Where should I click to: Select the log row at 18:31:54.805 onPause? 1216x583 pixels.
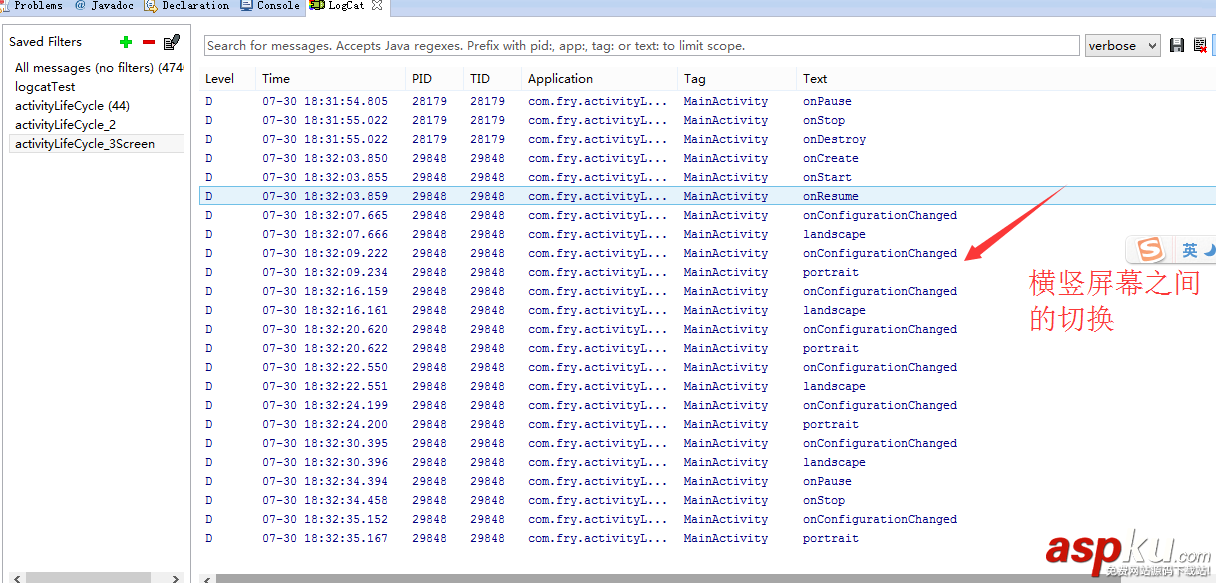[x=708, y=101]
